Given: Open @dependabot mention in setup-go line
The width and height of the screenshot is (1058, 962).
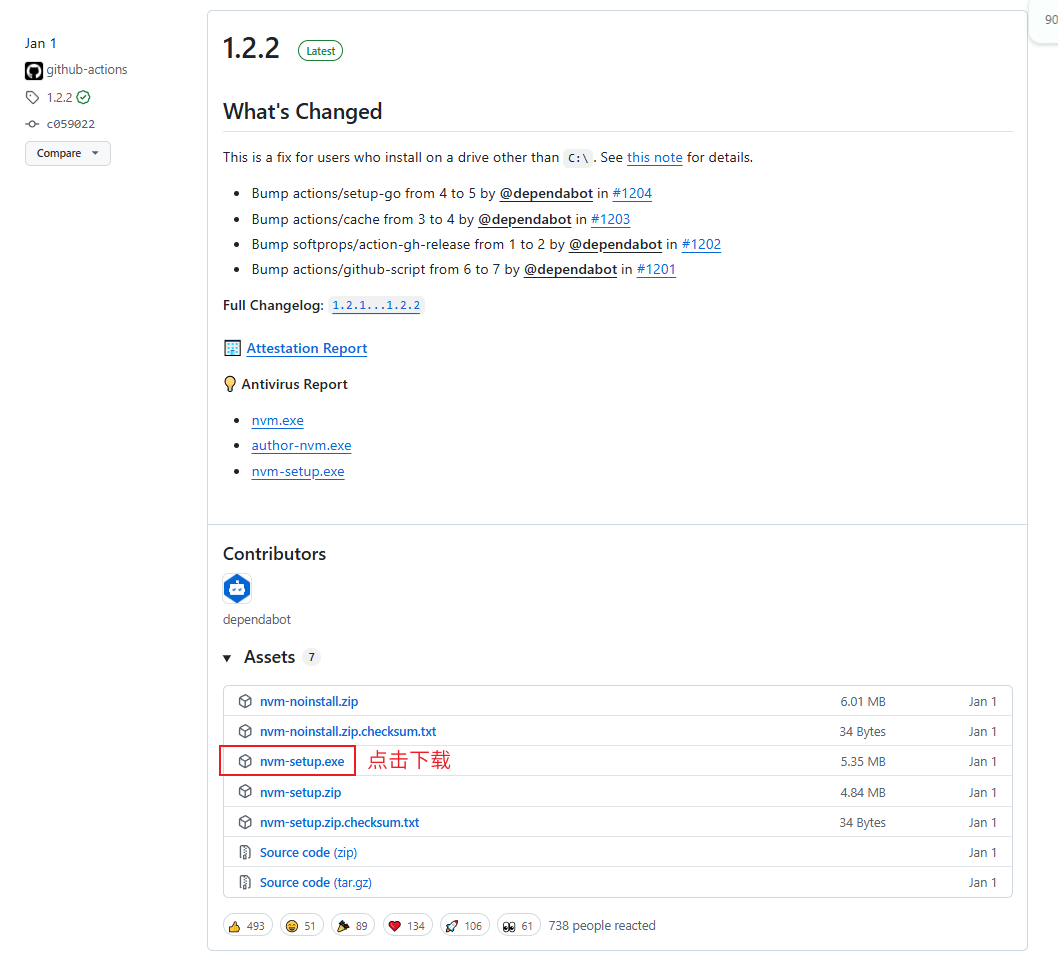Looking at the screenshot, I should pos(546,194).
